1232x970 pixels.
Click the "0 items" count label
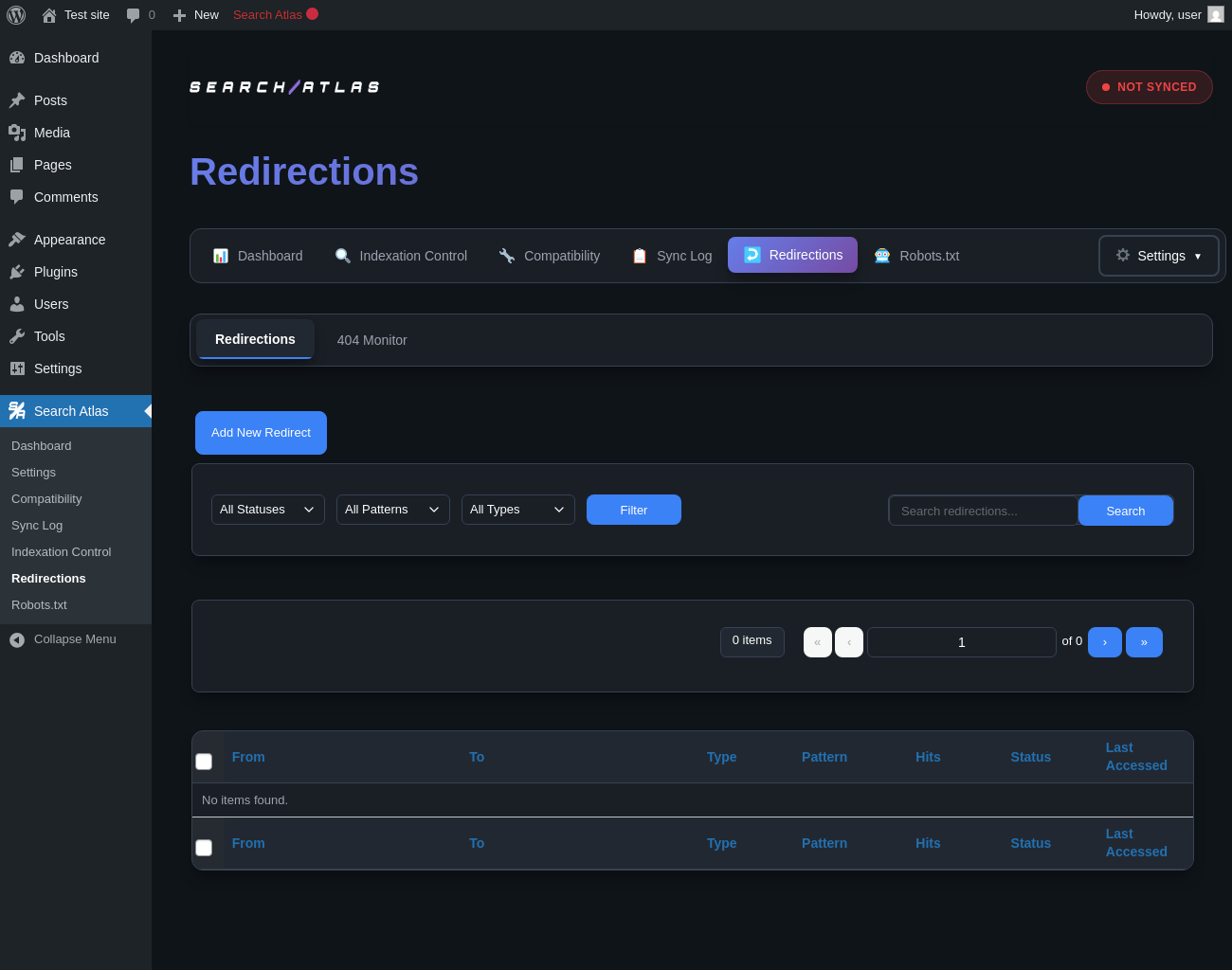[752, 641]
